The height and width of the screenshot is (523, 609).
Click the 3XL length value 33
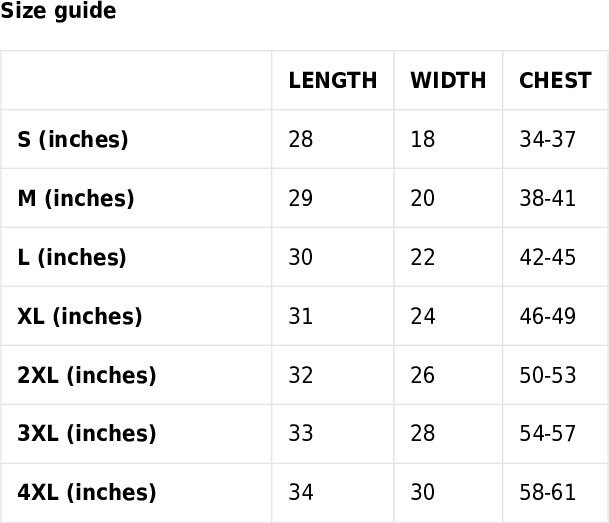pos(301,434)
